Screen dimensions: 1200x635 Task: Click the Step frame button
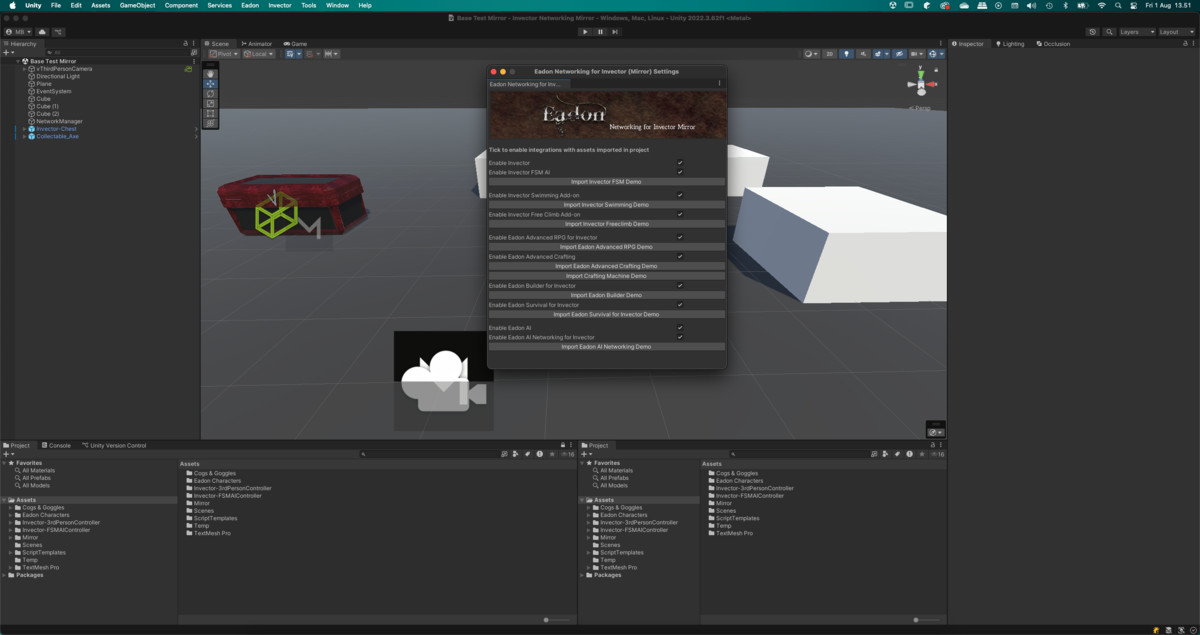pyautogui.click(x=614, y=32)
